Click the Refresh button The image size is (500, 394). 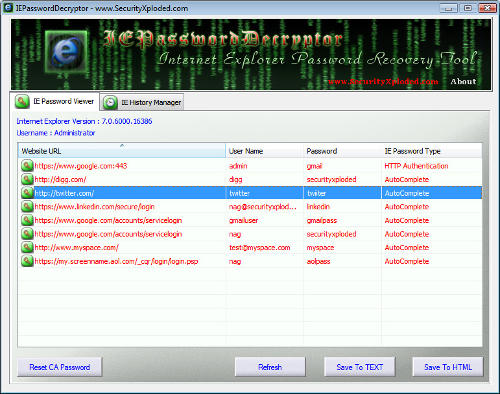point(270,367)
